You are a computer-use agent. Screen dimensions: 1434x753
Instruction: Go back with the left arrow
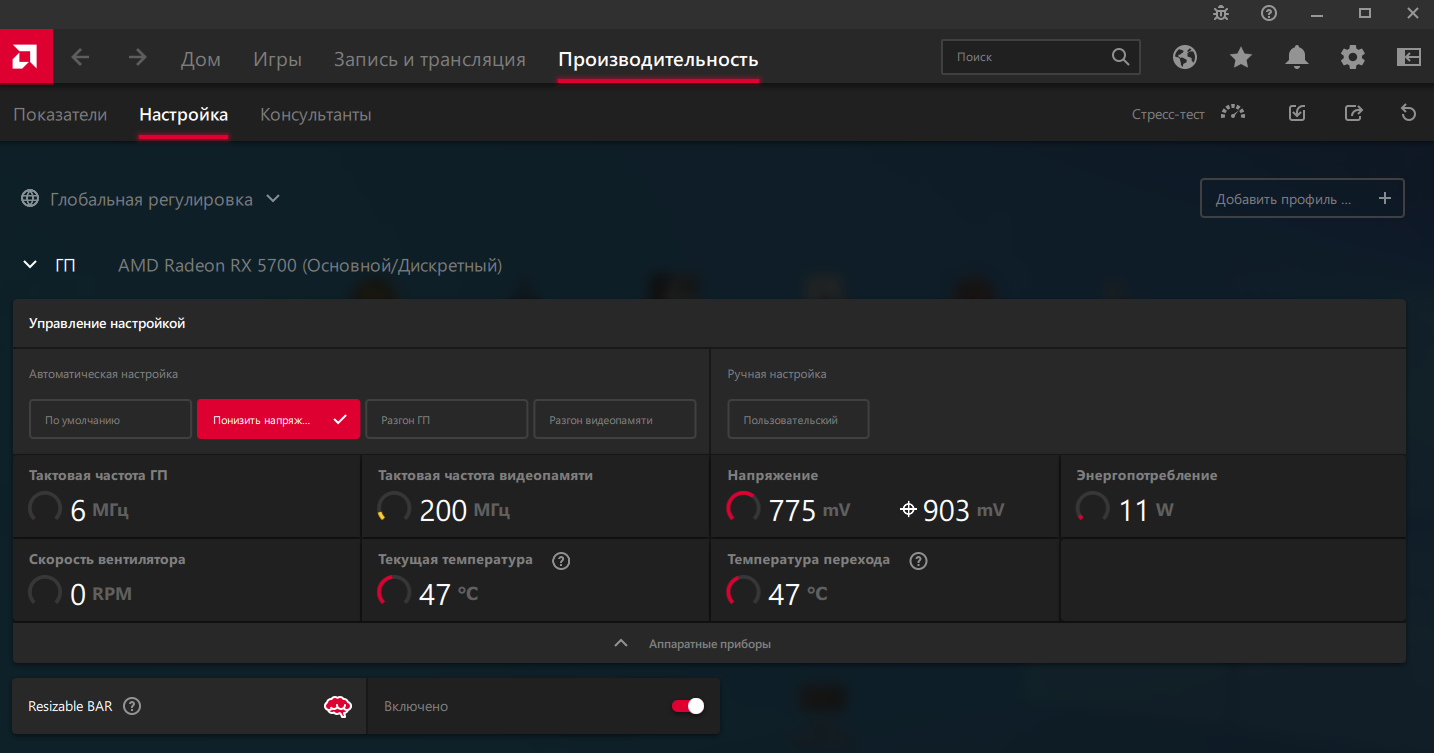pos(80,58)
